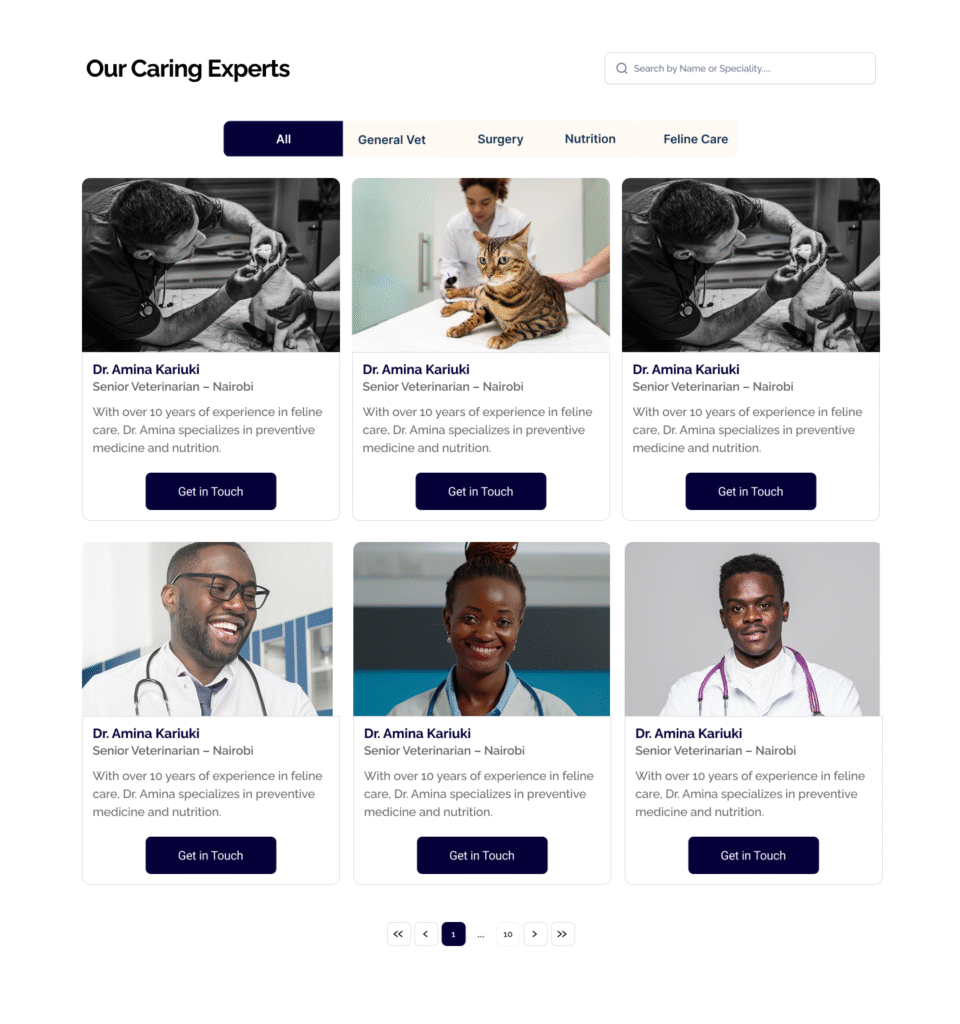Open tabby cat photo thumbnail
Screen dimensions: 960x1024
pos(481,265)
